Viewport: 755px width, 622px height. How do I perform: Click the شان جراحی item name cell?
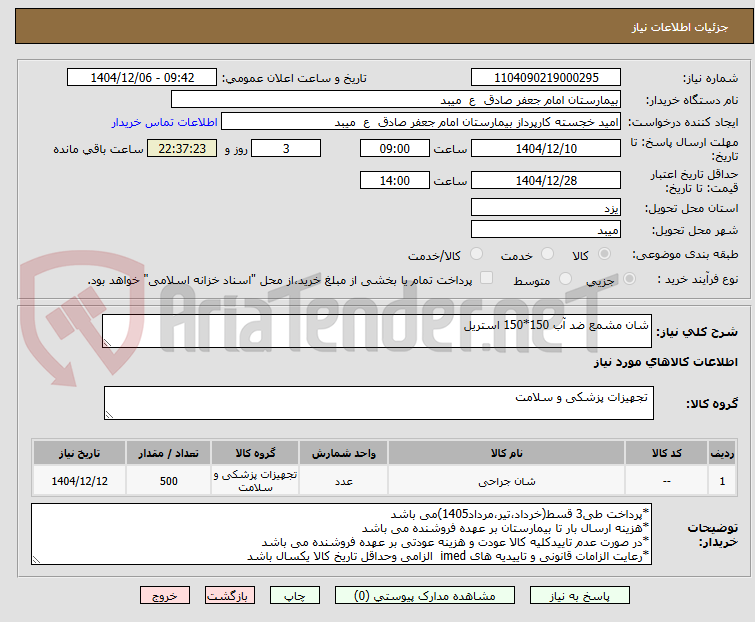point(507,480)
